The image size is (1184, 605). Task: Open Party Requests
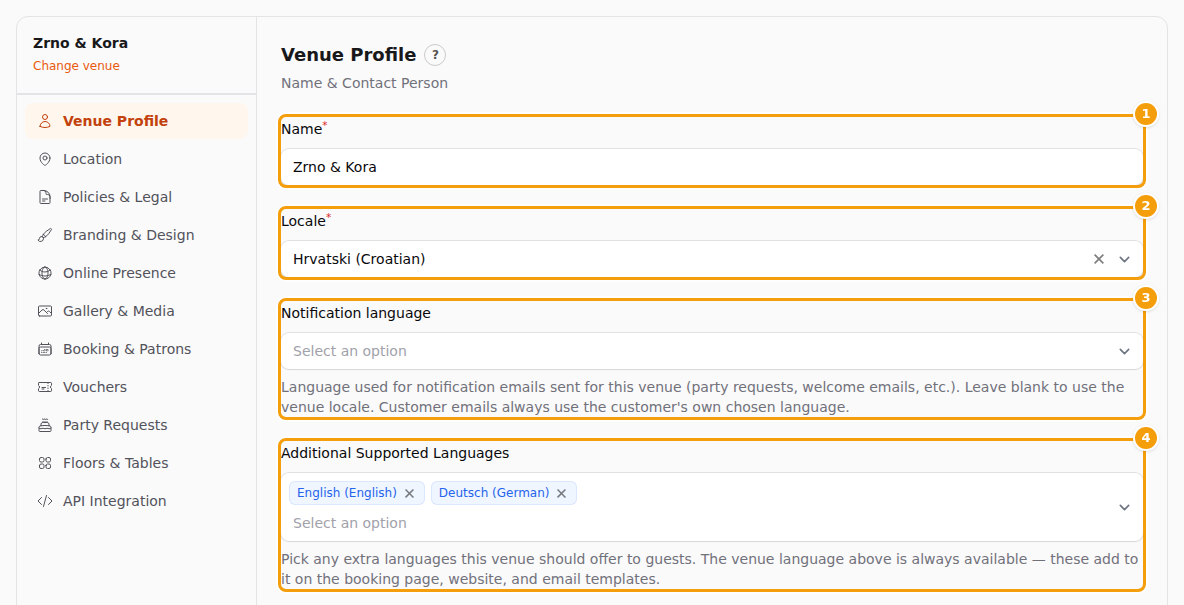click(137, 425)
